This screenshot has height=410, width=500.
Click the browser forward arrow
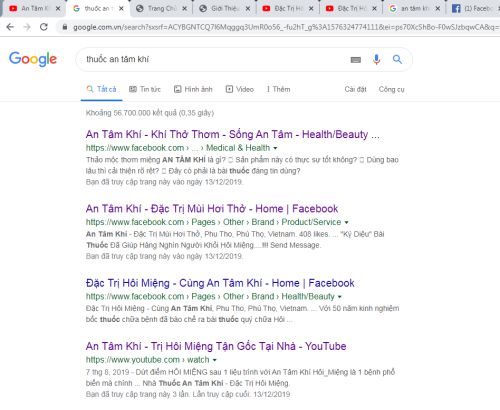pyautogui.click(x=27, y=27)
